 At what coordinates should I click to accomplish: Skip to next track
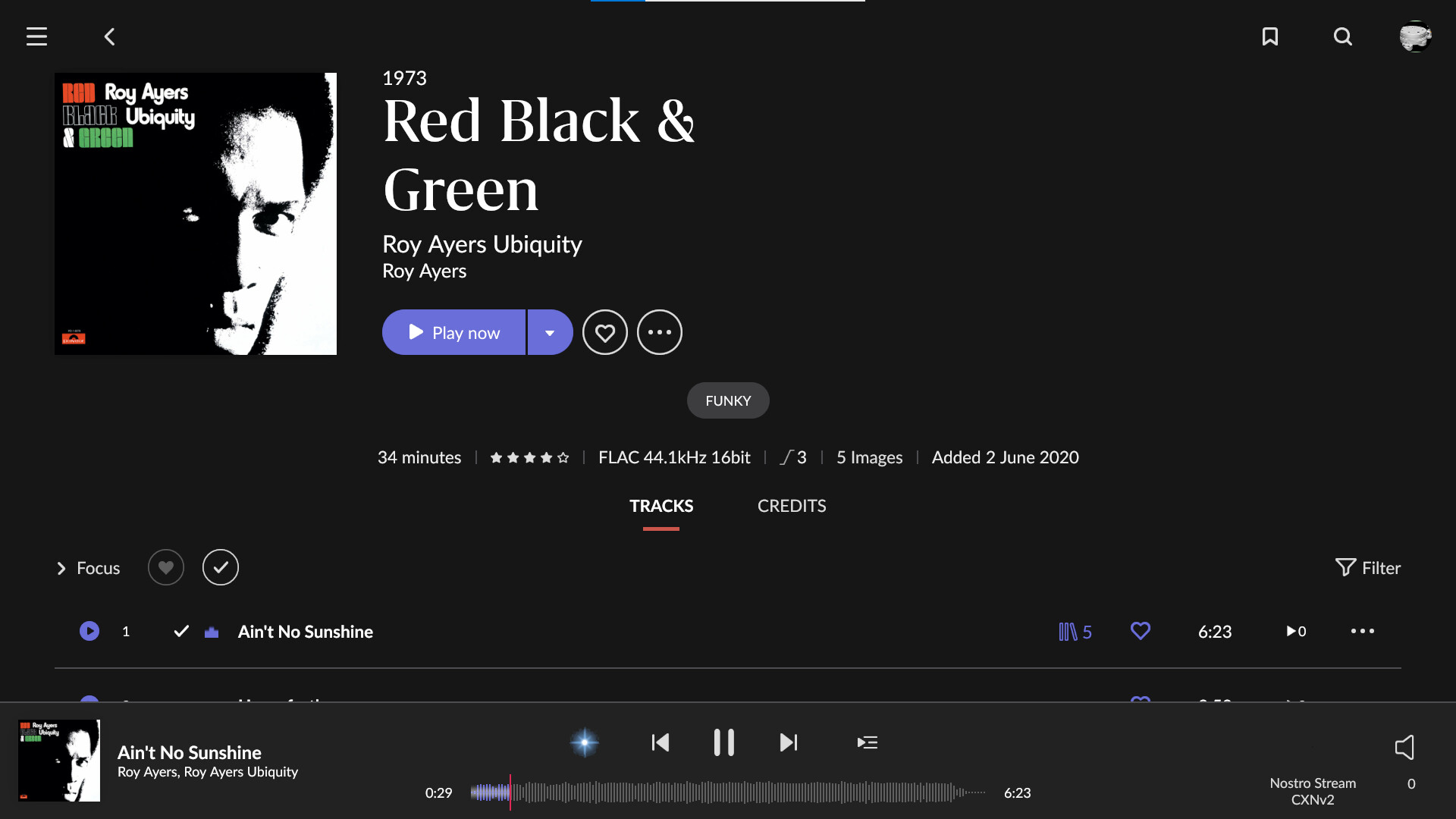[x=789, y=742]
